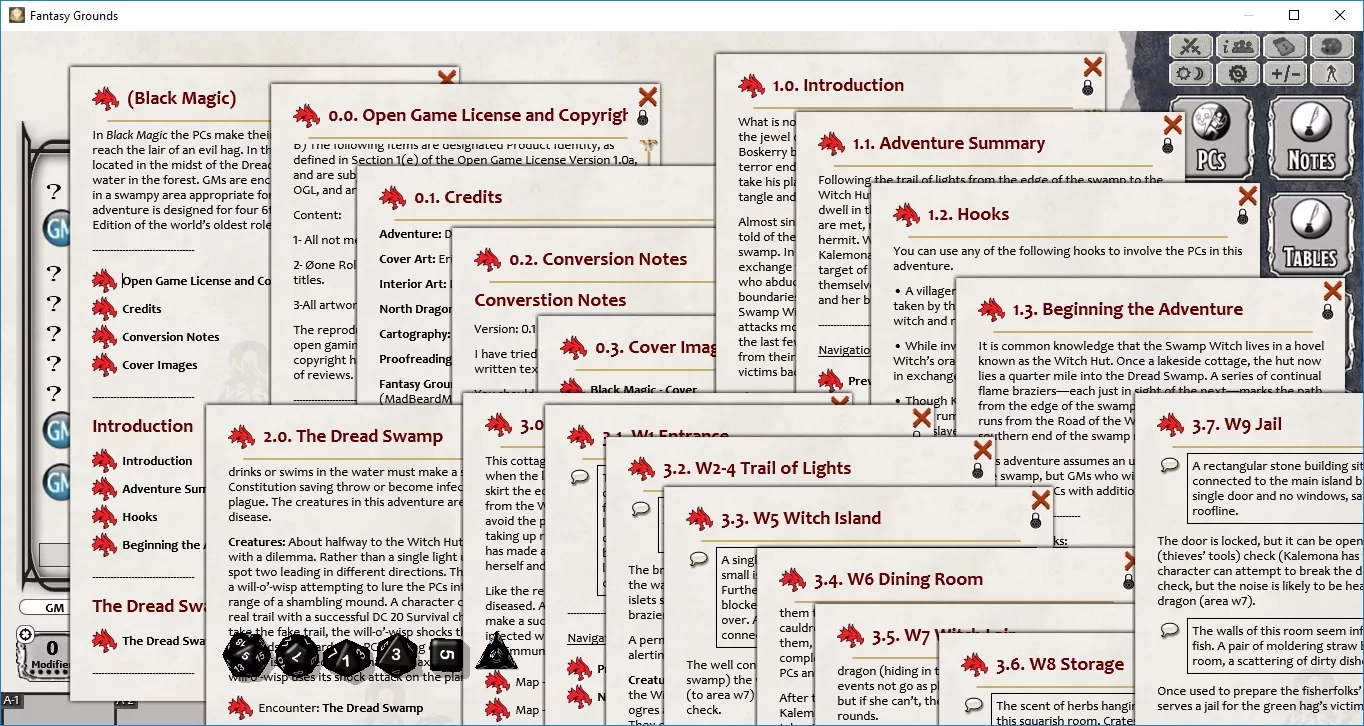The width and height of the screenshot is (1364, 726).
Task: Click 'Converstion Notes' heading text
Action: tap(550, 300)
